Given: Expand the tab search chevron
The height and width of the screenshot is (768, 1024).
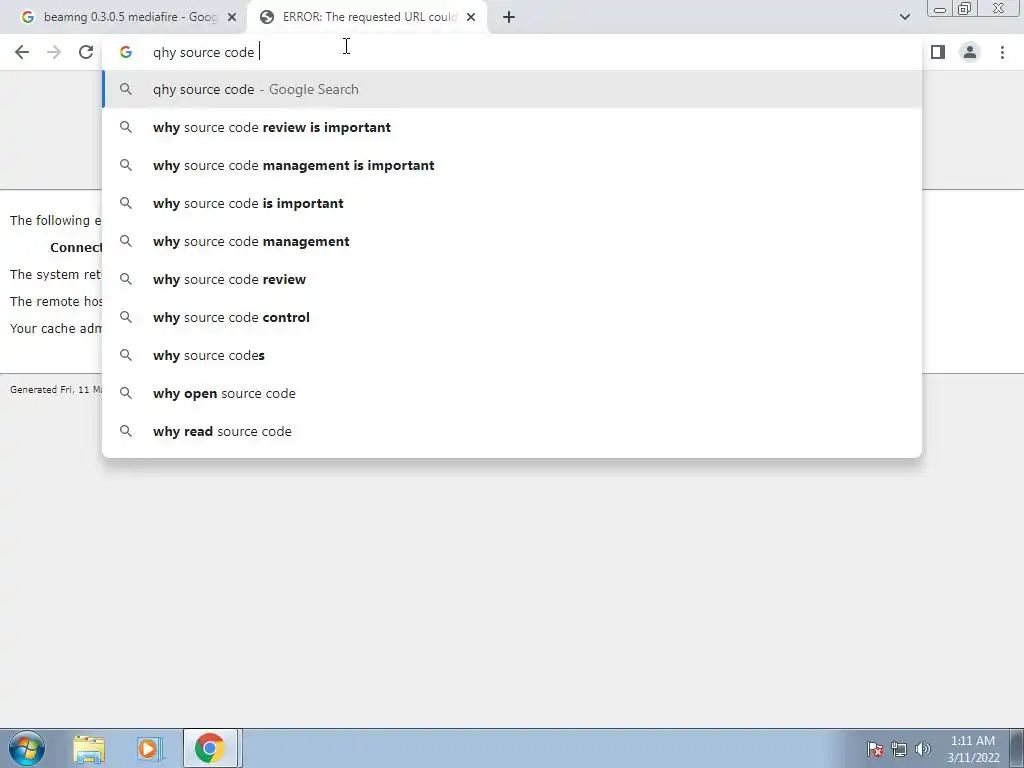Looking at the screenshot, I should [x=904, y=17].
